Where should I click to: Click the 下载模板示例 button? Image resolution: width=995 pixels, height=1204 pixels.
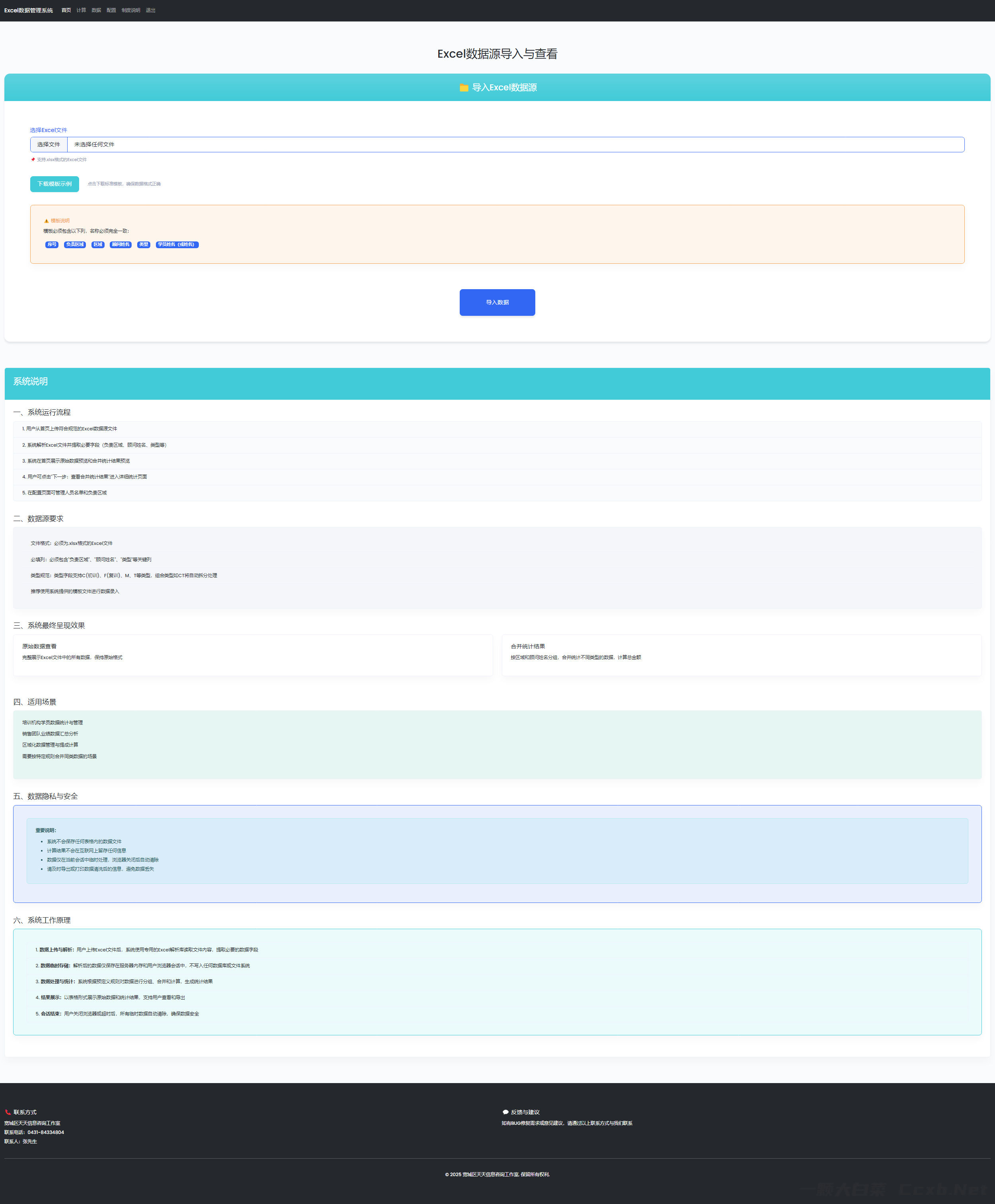(x=54, y=184)
